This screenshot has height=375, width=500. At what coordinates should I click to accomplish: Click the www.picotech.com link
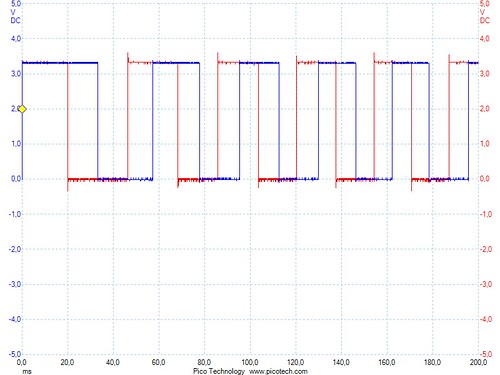coord(278,371)
